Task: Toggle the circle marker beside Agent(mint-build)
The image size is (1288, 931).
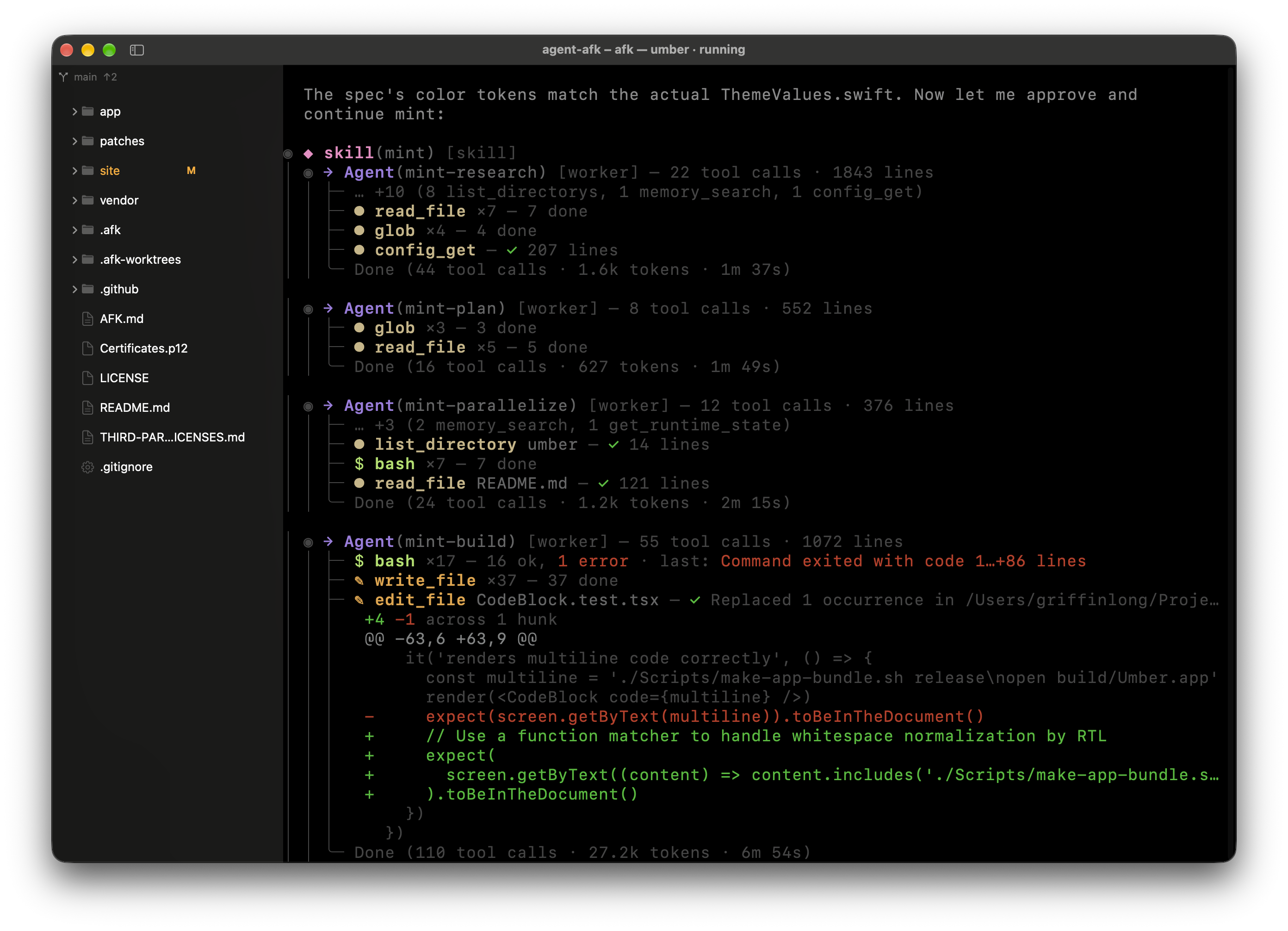Action: pyautogui.click(x=309, y=542)
